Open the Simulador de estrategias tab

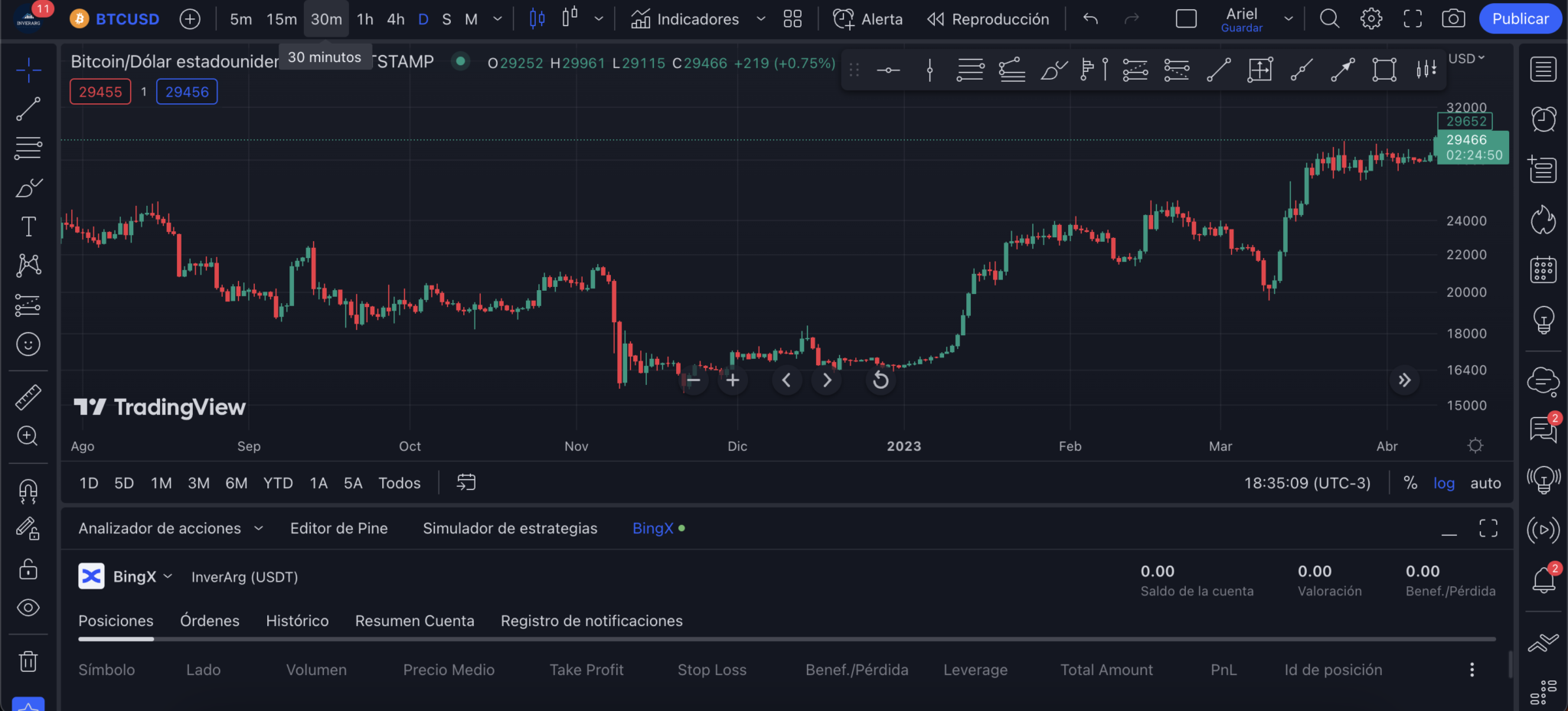[510, 528]
